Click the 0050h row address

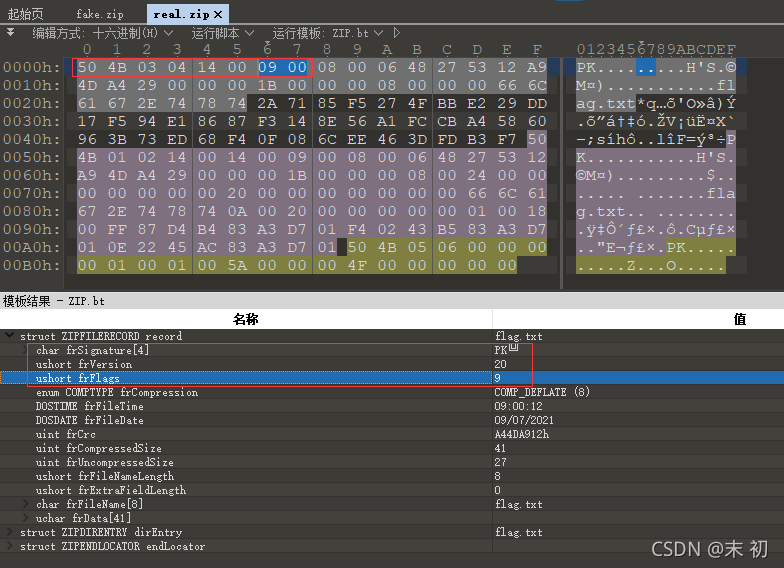32,157
